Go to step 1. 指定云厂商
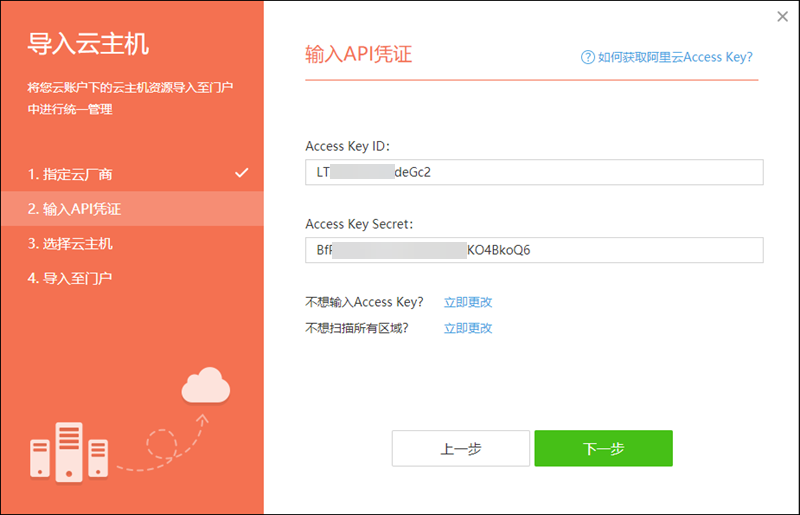 [x=70, y=174]
